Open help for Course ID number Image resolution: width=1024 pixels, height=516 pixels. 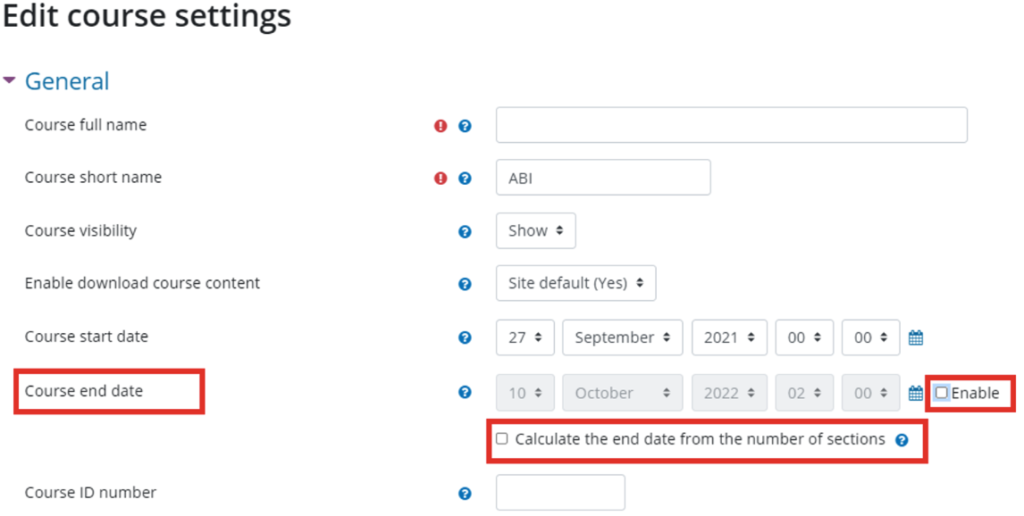(464, 494)
